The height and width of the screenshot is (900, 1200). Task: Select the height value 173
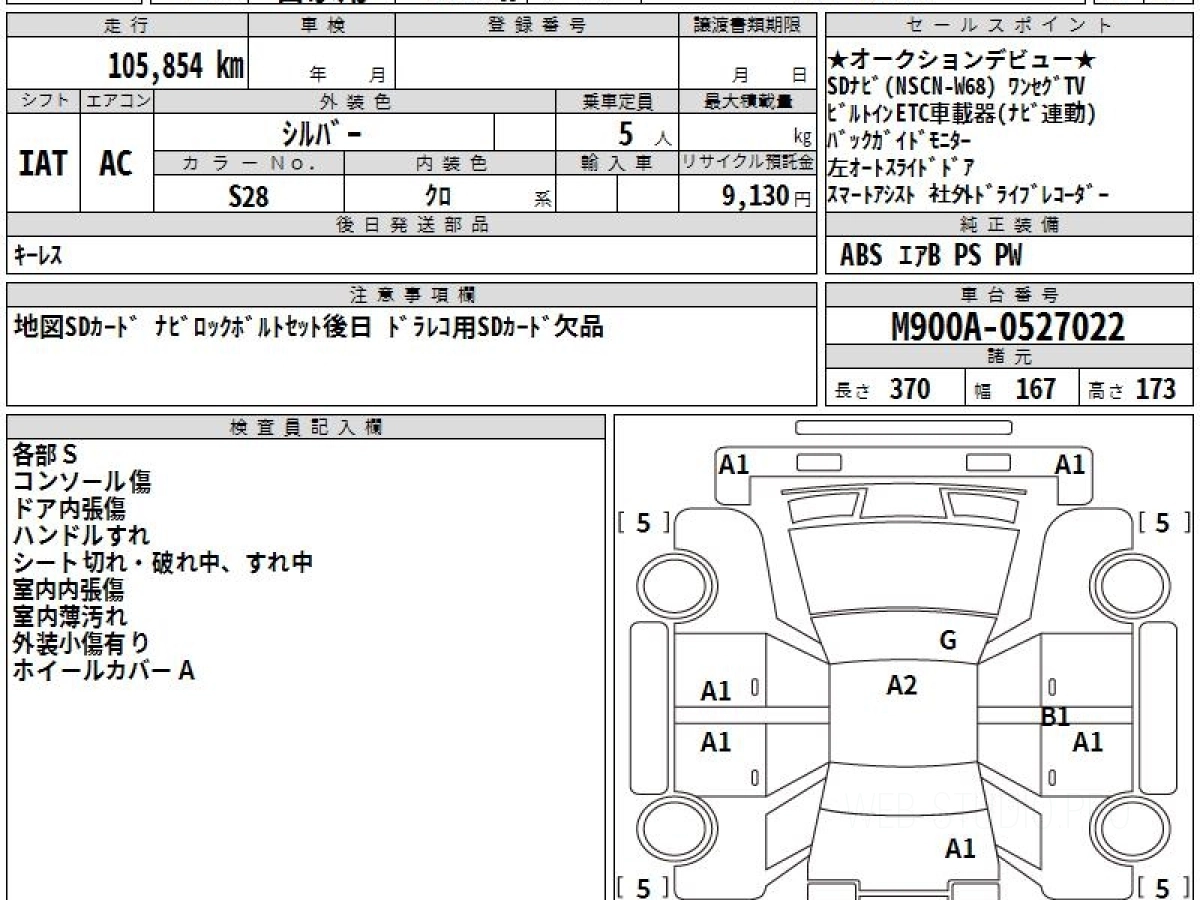click(x=1155, y=389)
